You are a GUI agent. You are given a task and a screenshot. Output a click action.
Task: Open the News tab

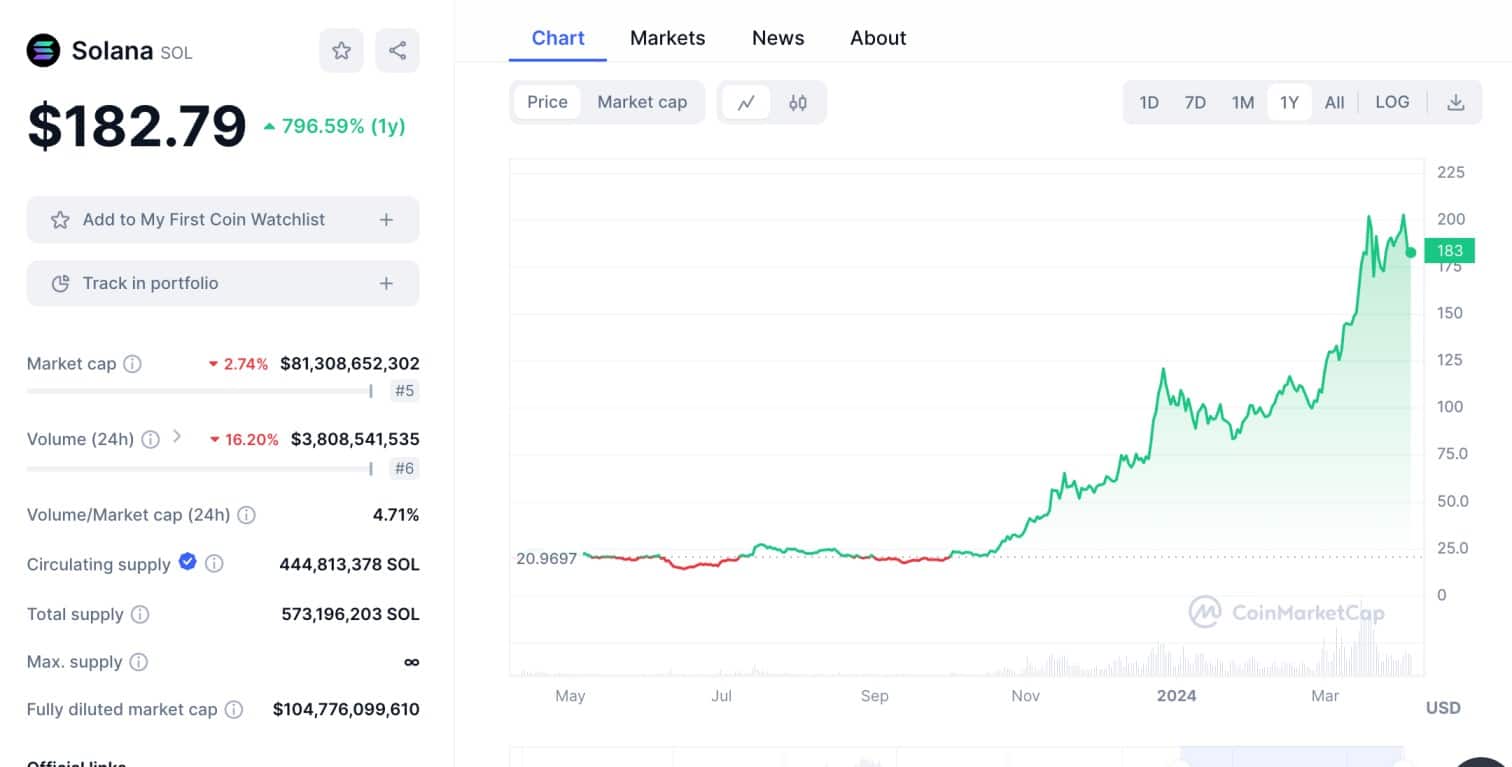point(778,38)
